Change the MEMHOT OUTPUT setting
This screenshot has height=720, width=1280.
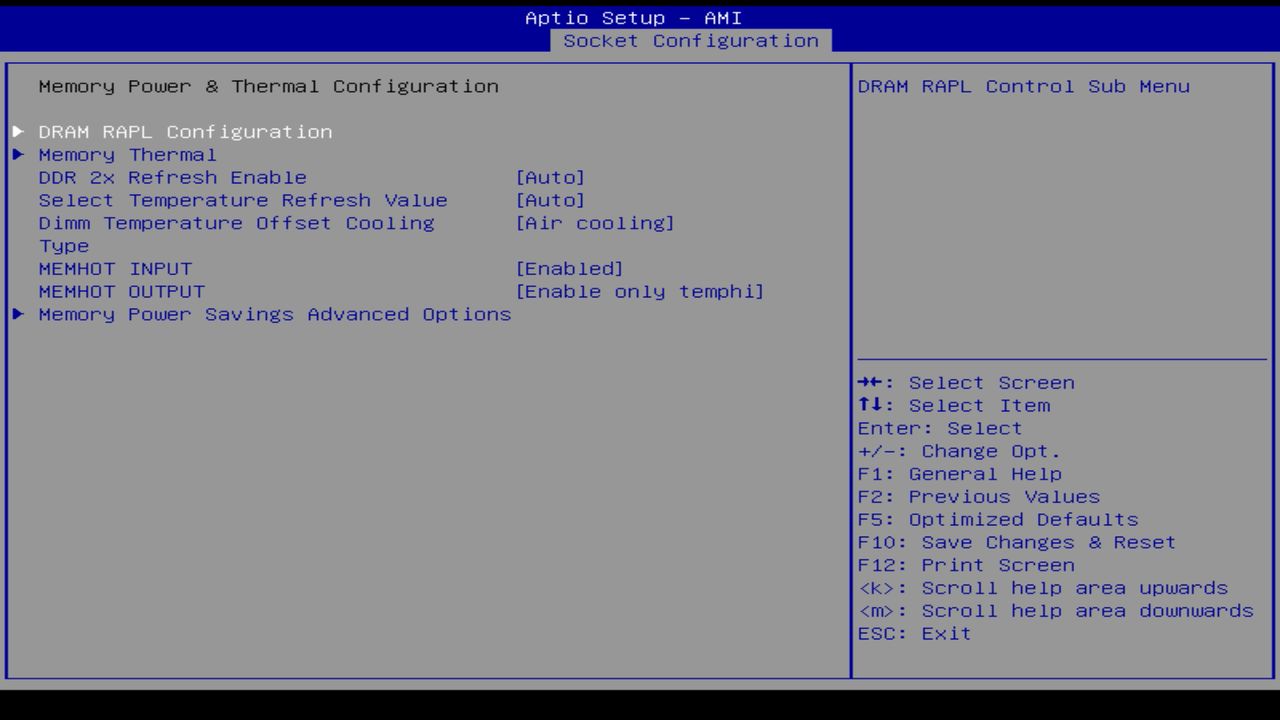pos(640,291)
